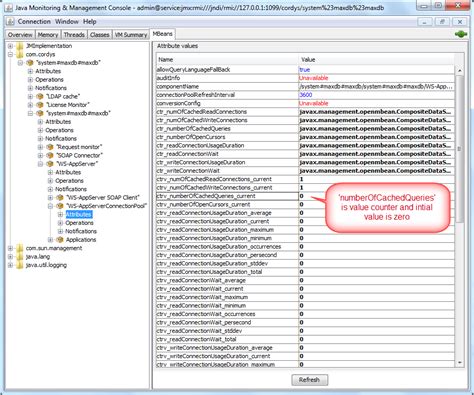Screen dimensions: 474x395
Task: Switch to the VM Summary tab
Action: click(131, 35)
